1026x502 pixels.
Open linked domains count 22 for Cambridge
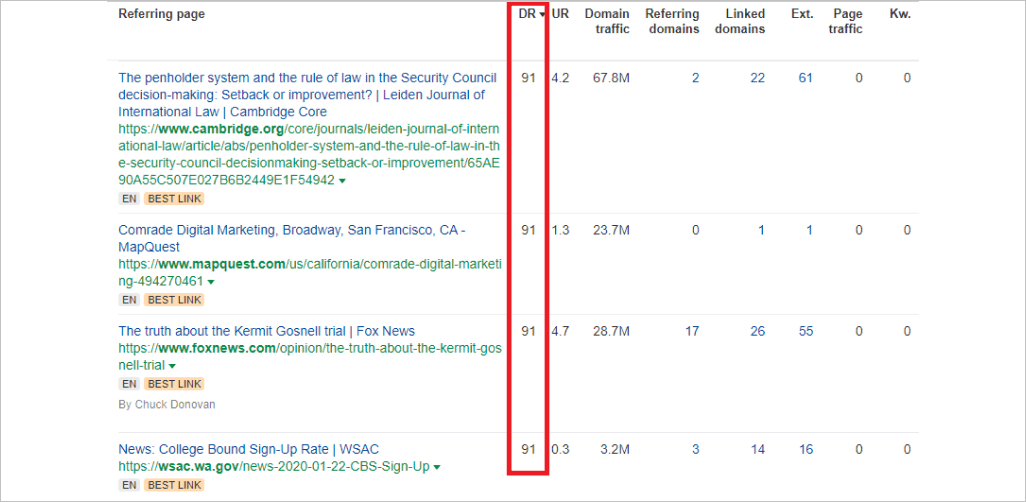tap(757, 79)
